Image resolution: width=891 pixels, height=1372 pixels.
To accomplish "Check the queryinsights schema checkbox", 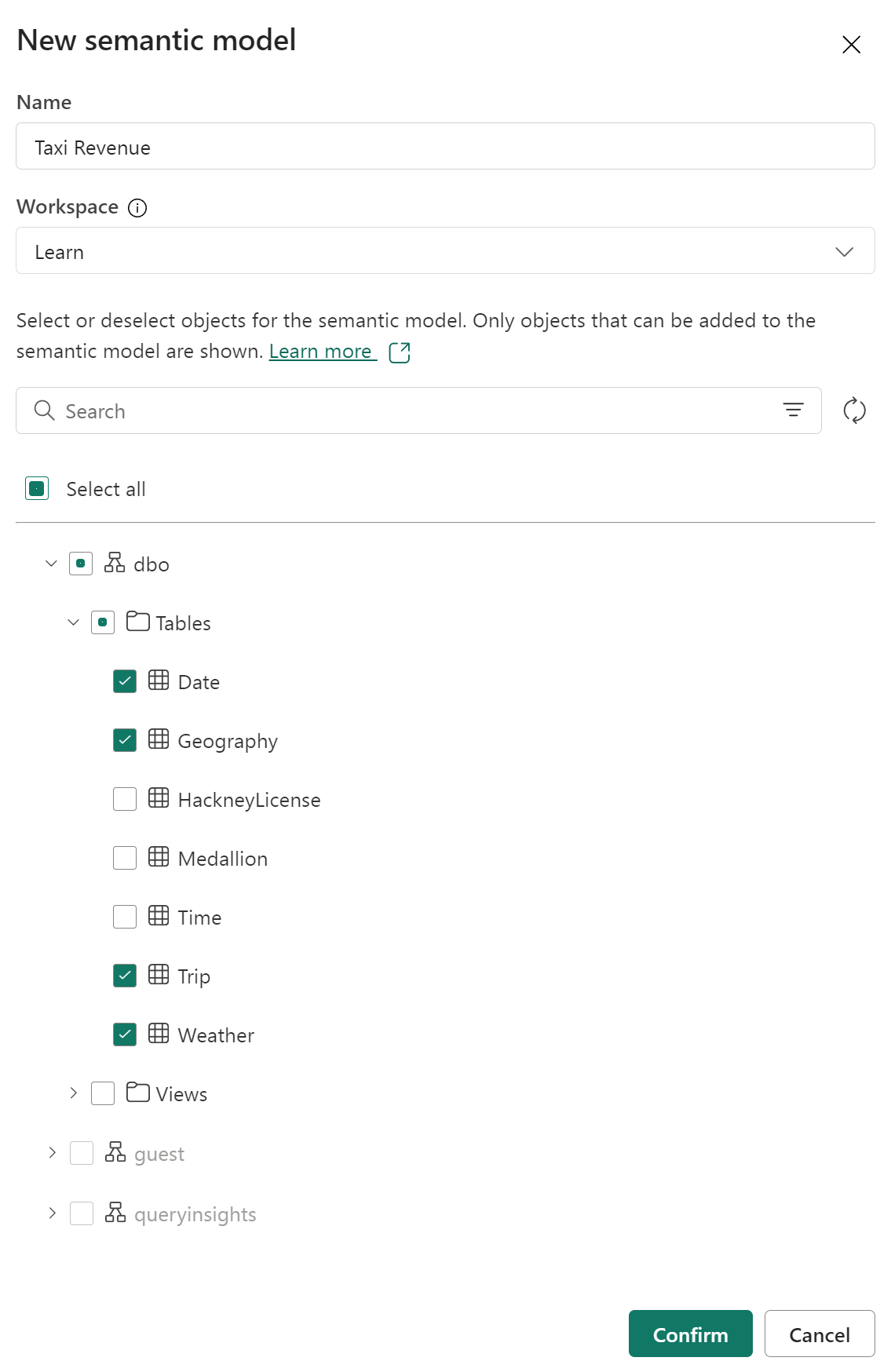I will 82,1213.
